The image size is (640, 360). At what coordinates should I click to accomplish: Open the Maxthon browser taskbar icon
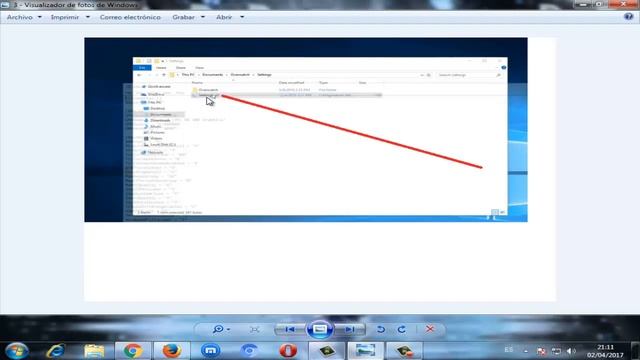click(210, 351)
